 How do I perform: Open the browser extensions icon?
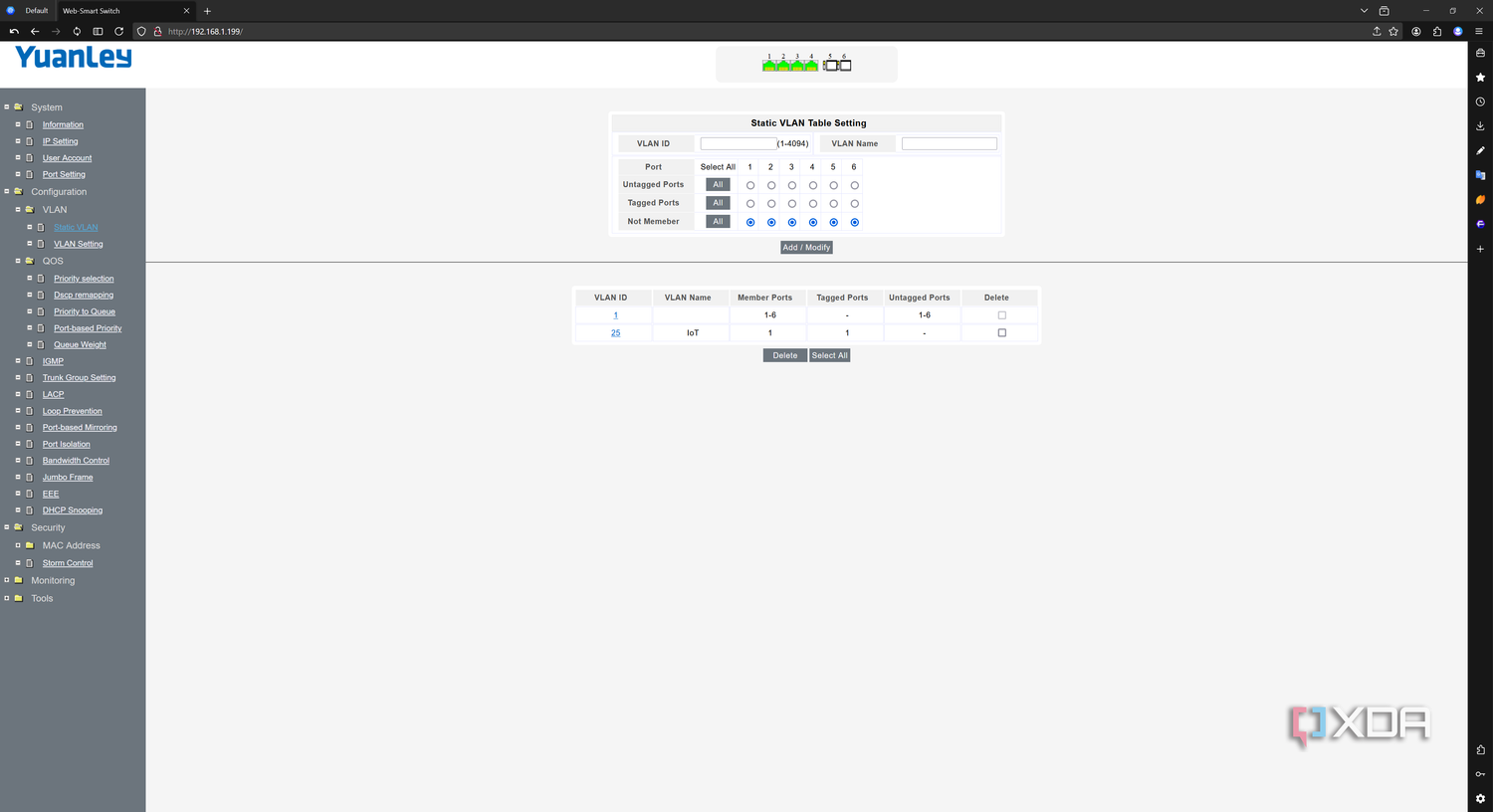click(x=1437, y=31)
